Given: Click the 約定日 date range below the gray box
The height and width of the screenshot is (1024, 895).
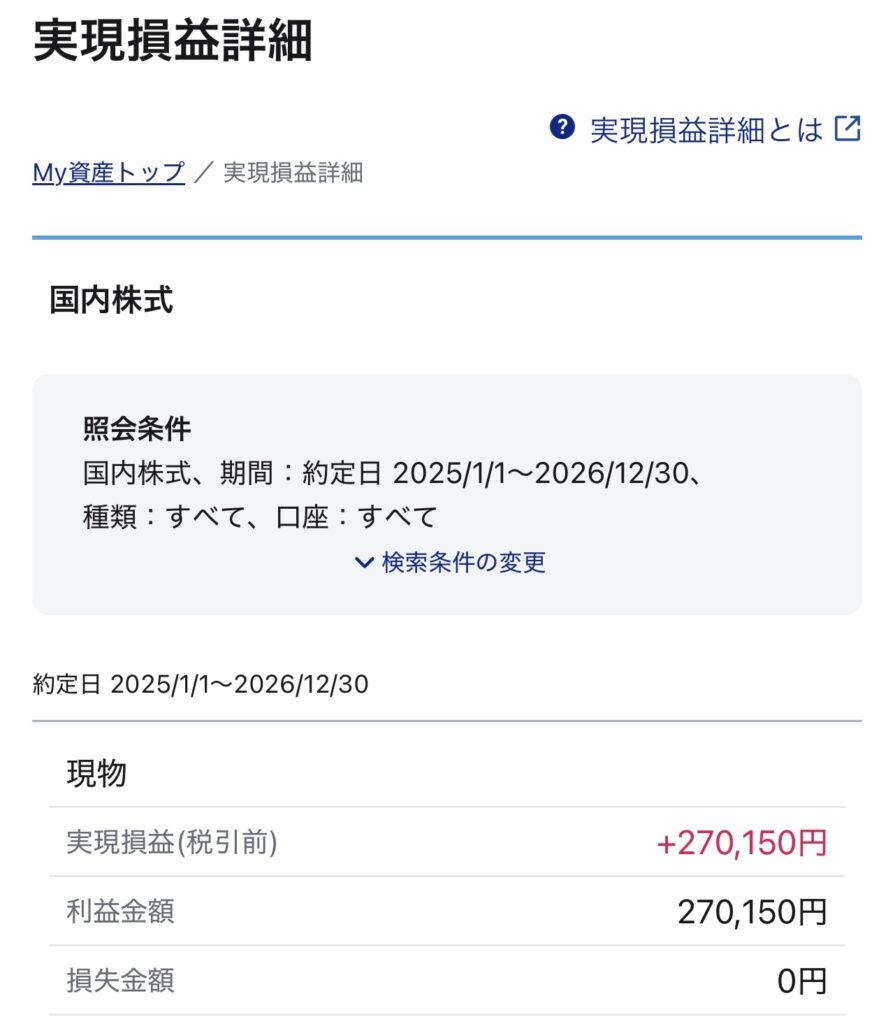Looking at the screenshot, I should point(200,685).
